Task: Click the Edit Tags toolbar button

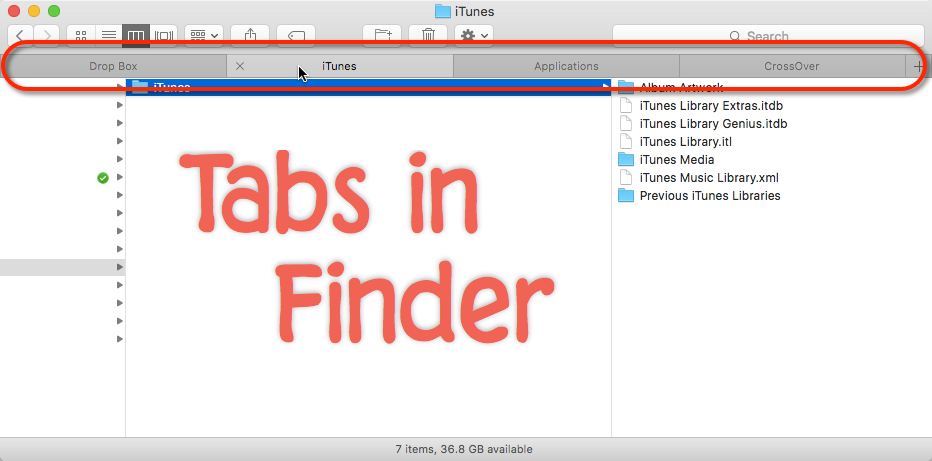Action: [295, 36]
